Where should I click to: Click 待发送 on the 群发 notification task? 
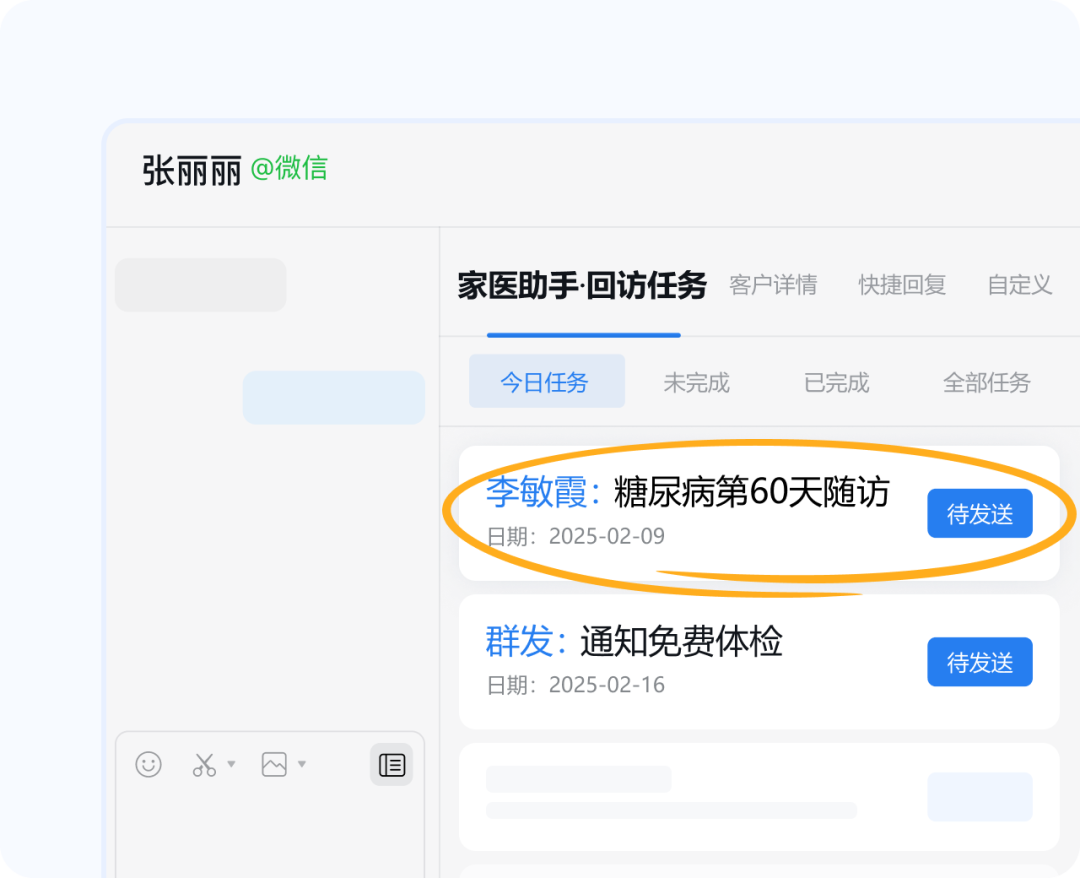pyautogui.click(x=980, y=662)
